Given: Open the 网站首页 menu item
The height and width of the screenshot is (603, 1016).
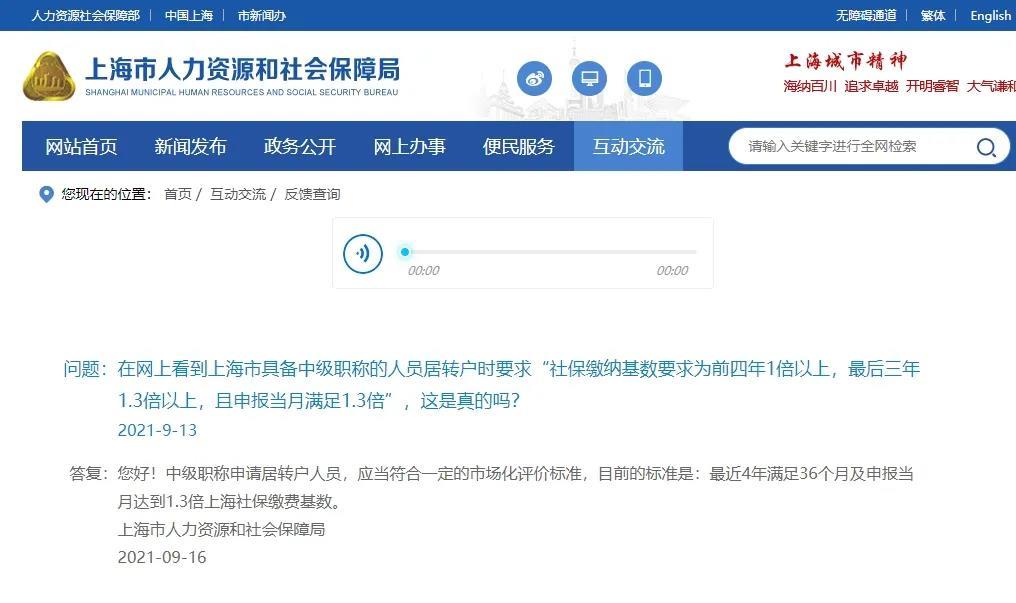Looking at the screenshot, I should (81, 147).
